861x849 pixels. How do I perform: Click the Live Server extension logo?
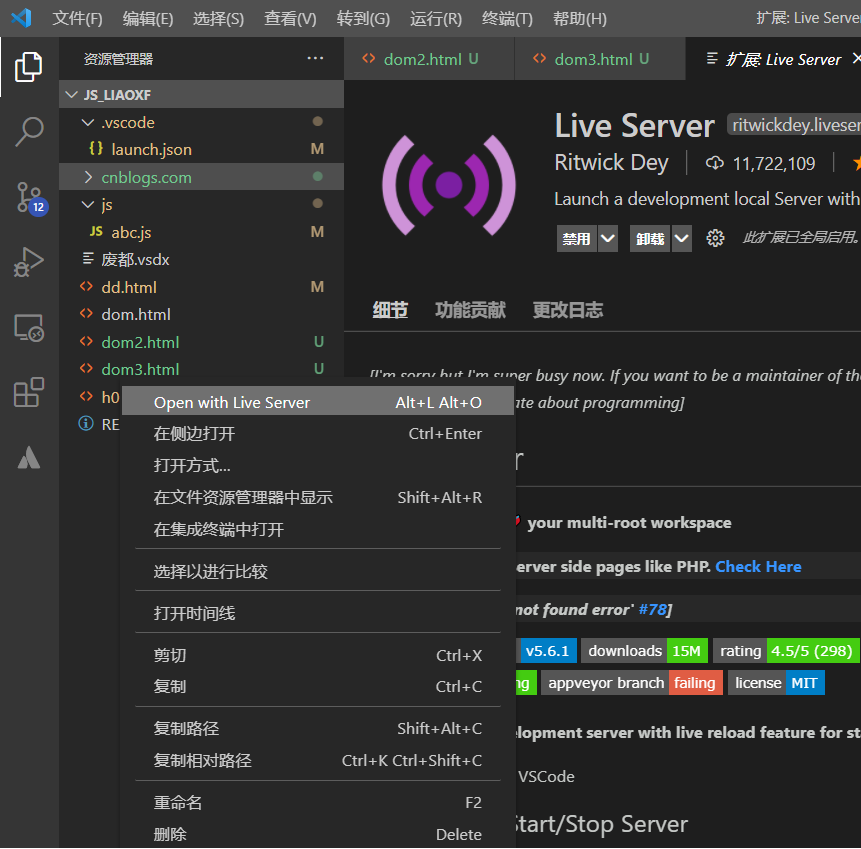(449, 185)
